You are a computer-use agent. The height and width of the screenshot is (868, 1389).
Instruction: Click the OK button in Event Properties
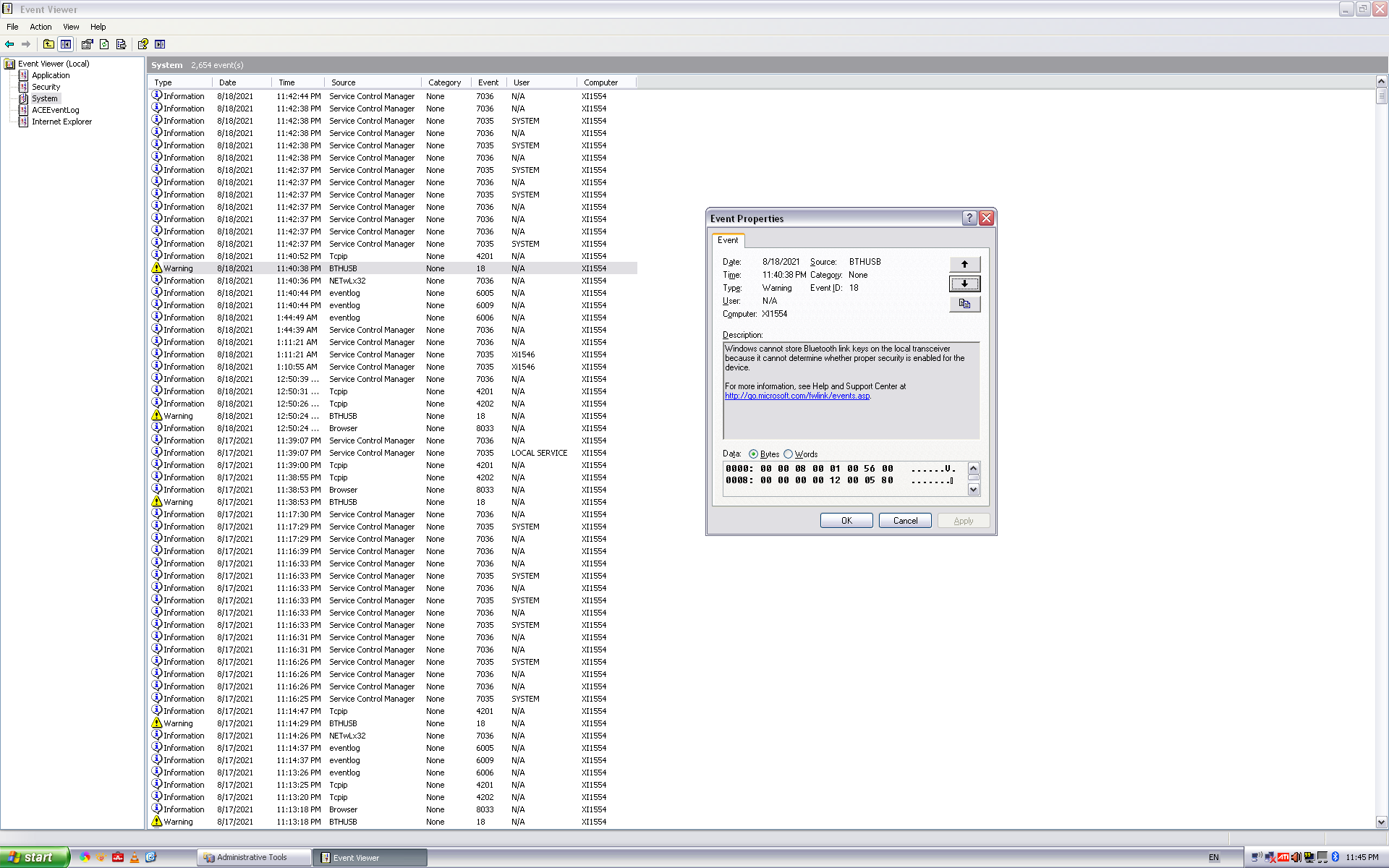coord(846,521)
